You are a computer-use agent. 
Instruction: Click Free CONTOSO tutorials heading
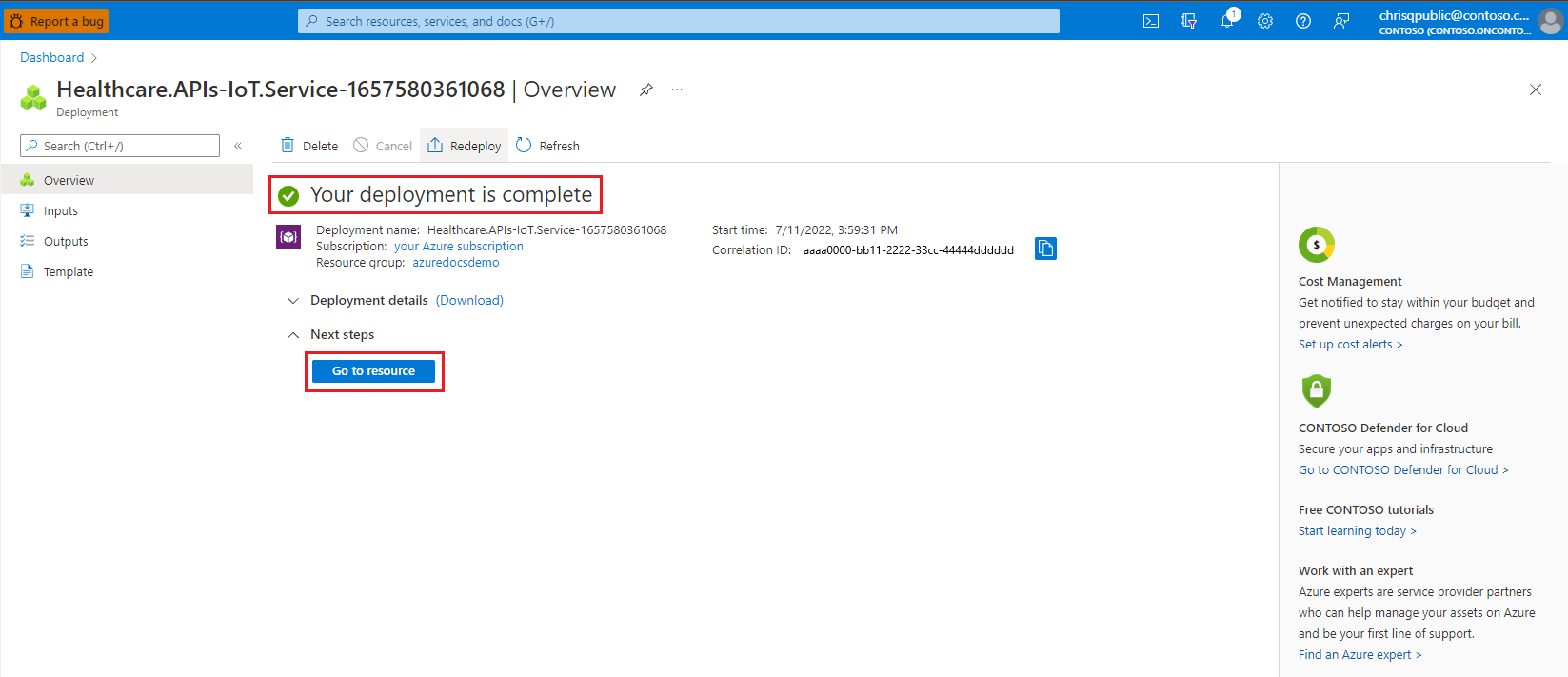click(x=1366, y=509)
